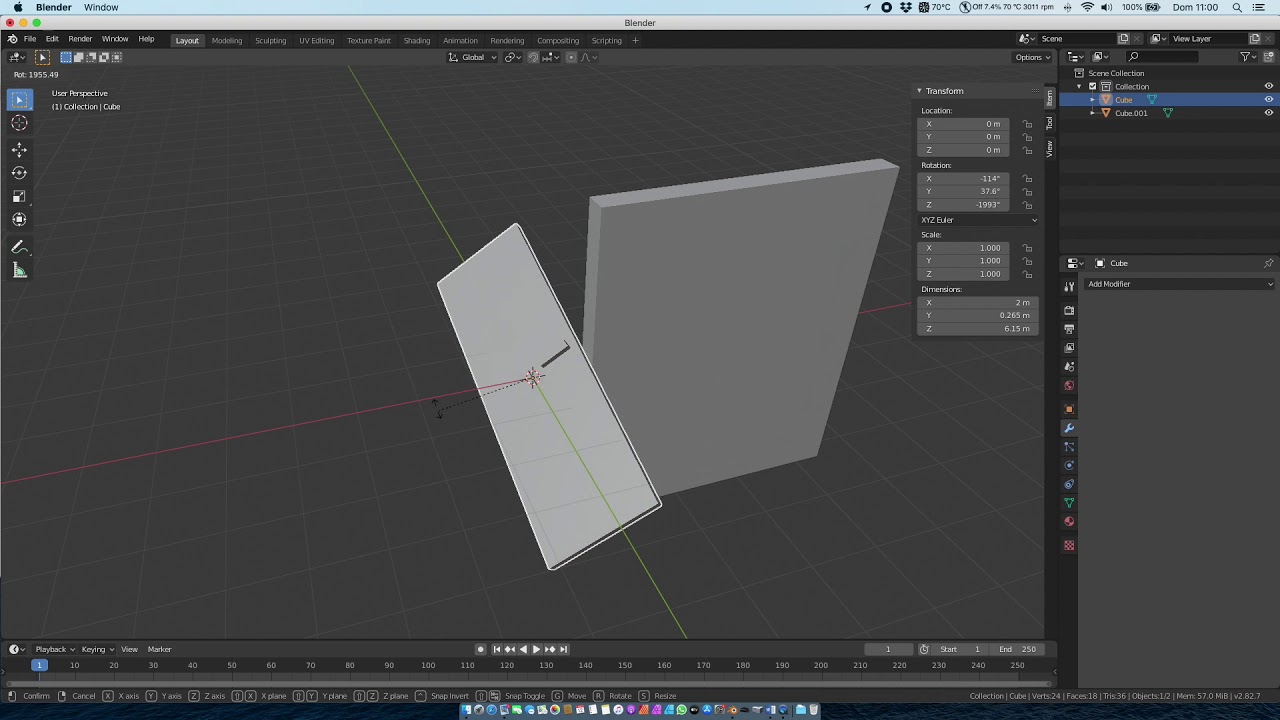The height and width of the screenshot is (720, 1280).
Task: Toggle the Rotation Z lock
Action: pyautogui.click(x=1027, y=205)
